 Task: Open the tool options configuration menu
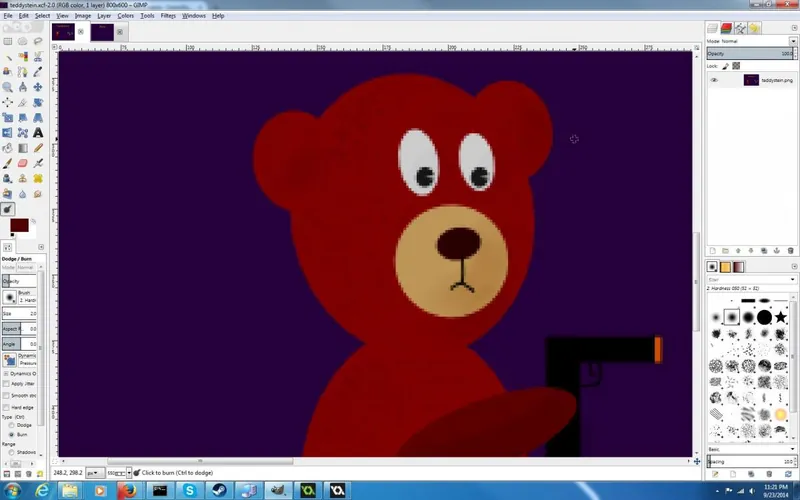[41, 247]
